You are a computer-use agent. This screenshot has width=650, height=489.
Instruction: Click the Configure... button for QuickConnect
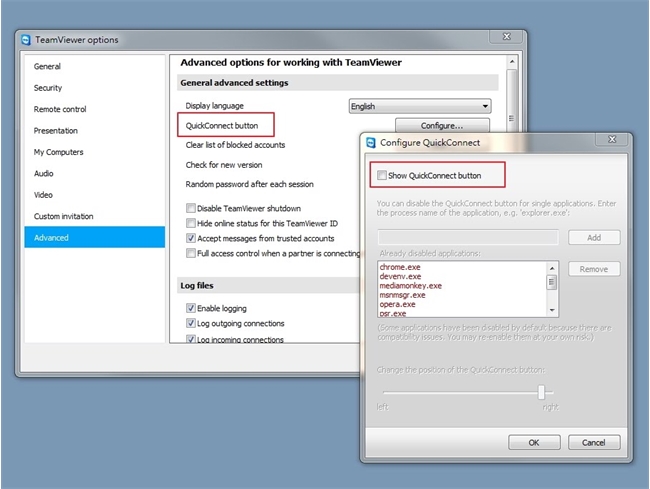[441, 126]
